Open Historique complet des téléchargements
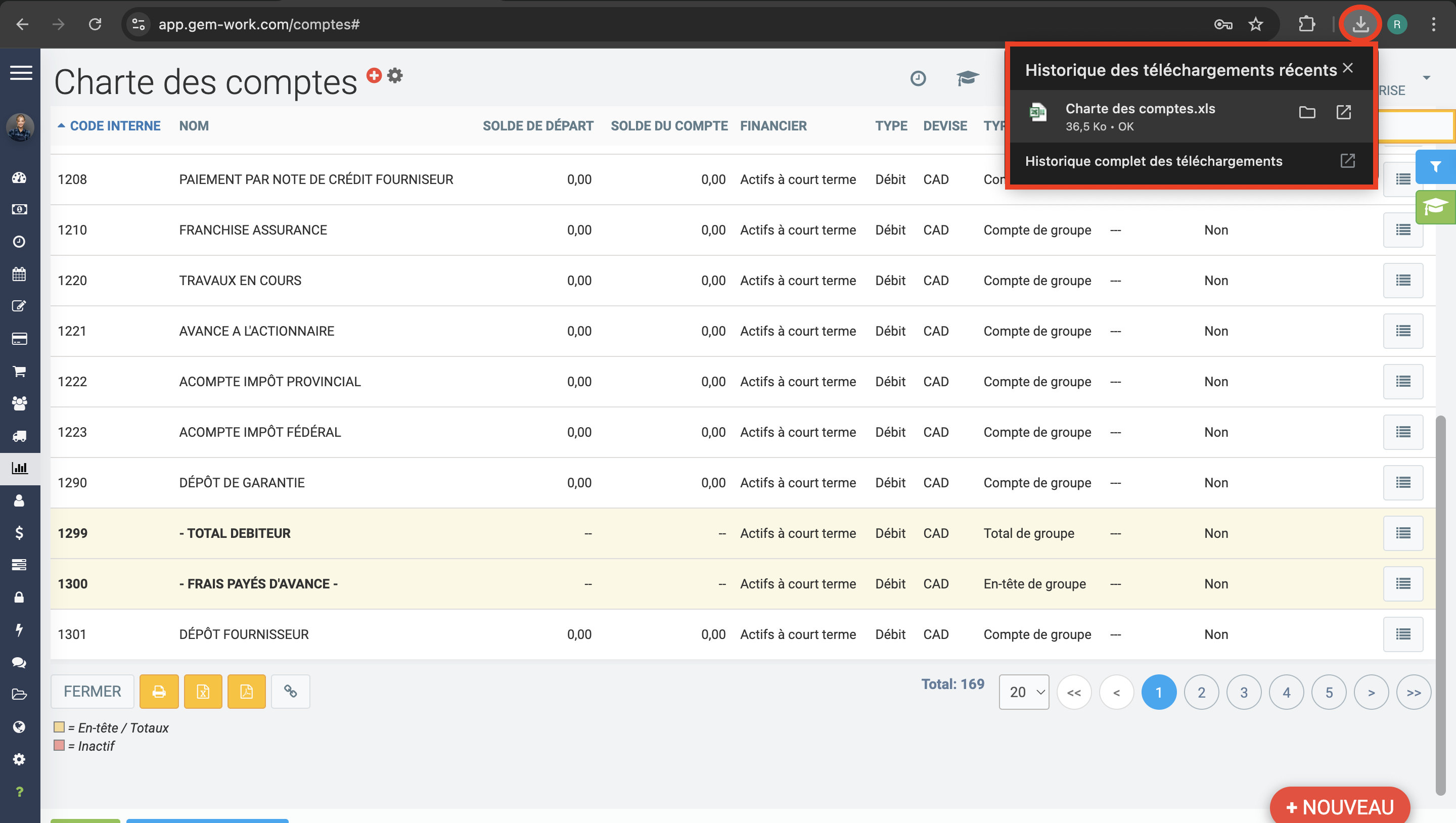Viewport: 1456px width, 823px height. (x=1153, y=161)
